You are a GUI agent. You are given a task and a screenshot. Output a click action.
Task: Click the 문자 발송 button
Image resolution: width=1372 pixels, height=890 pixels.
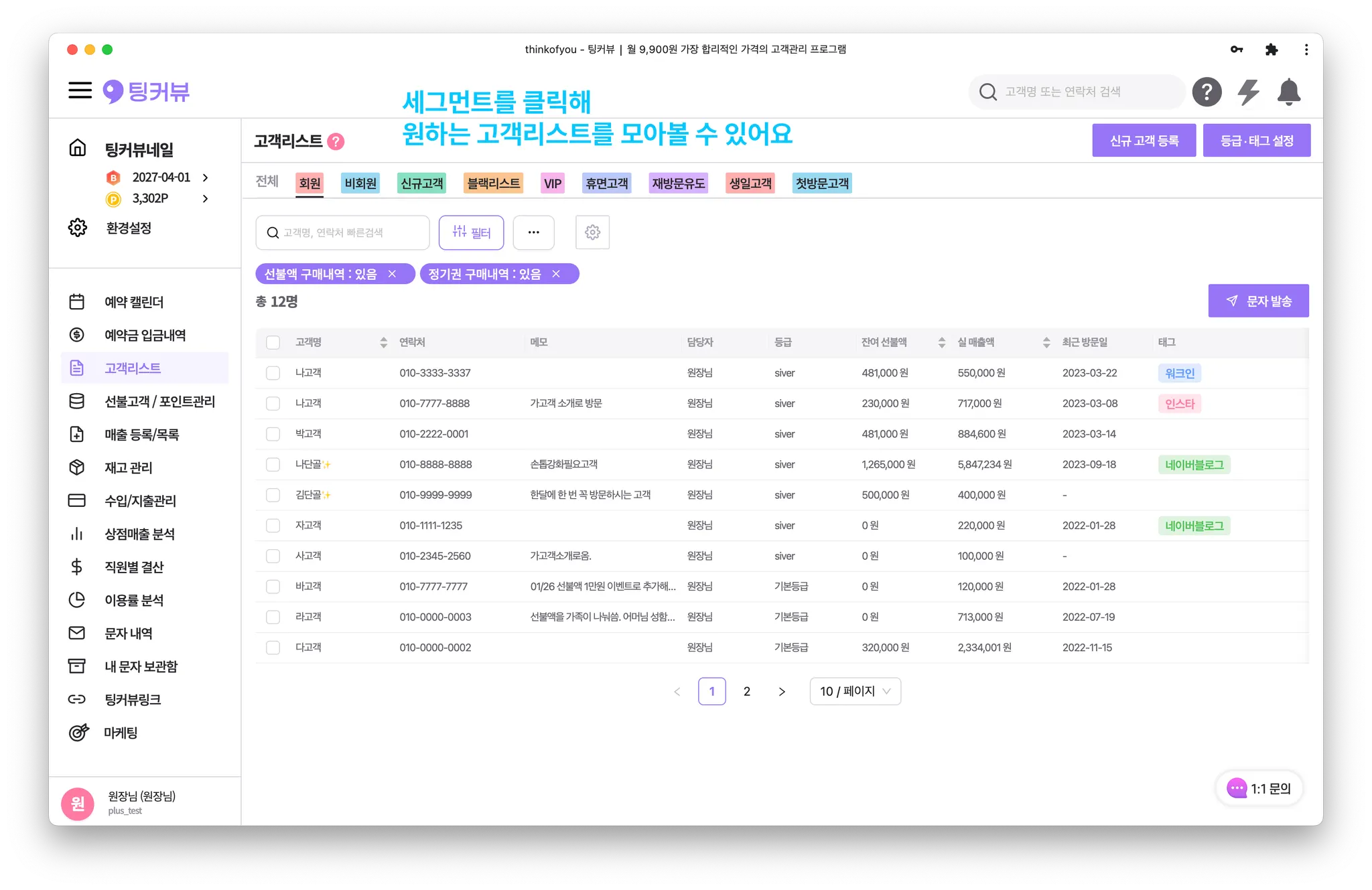(1258, 301)
